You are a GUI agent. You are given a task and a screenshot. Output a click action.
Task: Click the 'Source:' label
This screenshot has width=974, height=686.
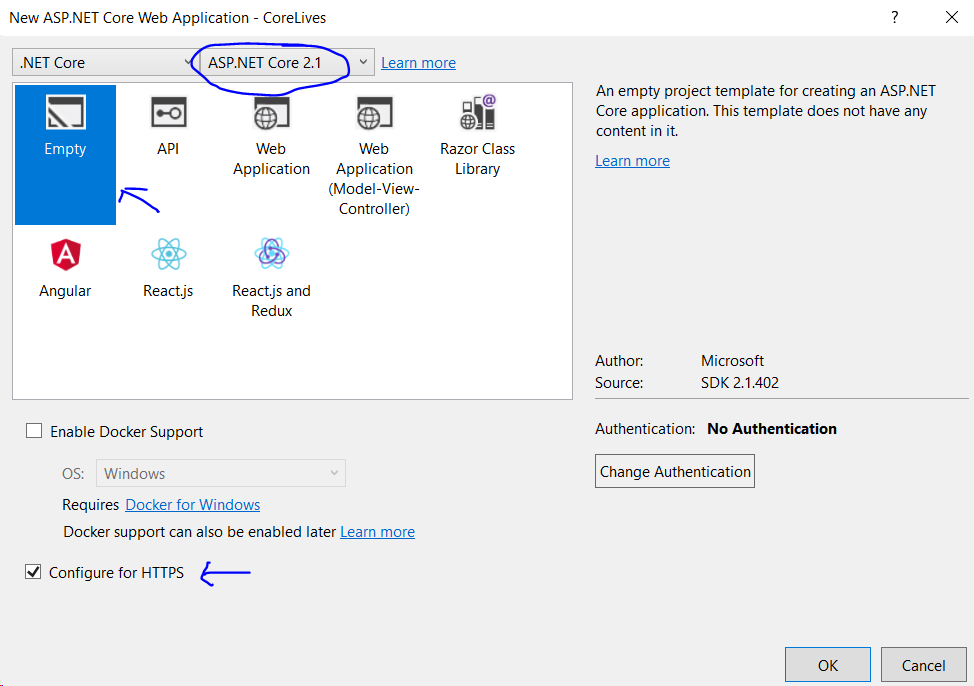point(619,383)
